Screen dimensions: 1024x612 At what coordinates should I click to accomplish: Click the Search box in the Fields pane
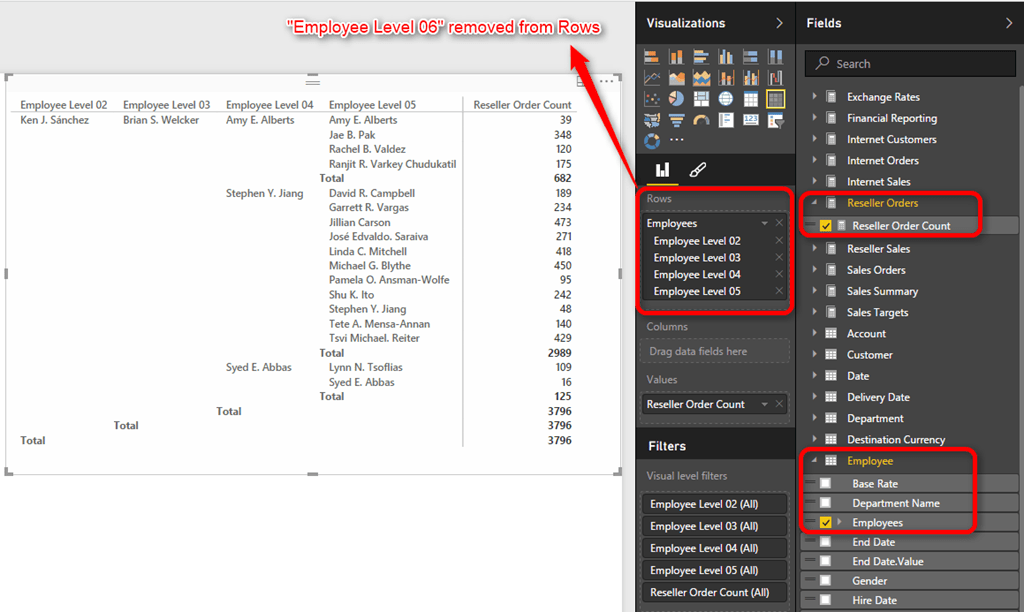910,63
